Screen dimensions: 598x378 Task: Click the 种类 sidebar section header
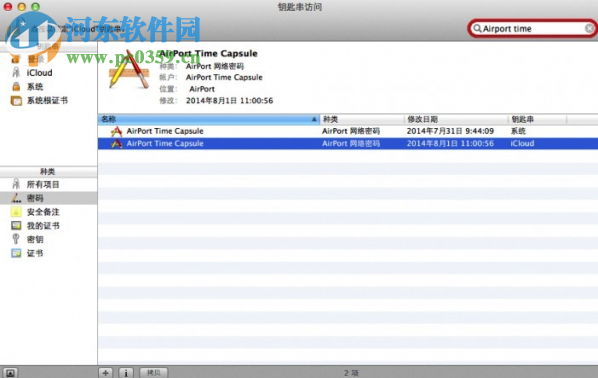click(48, 172)
